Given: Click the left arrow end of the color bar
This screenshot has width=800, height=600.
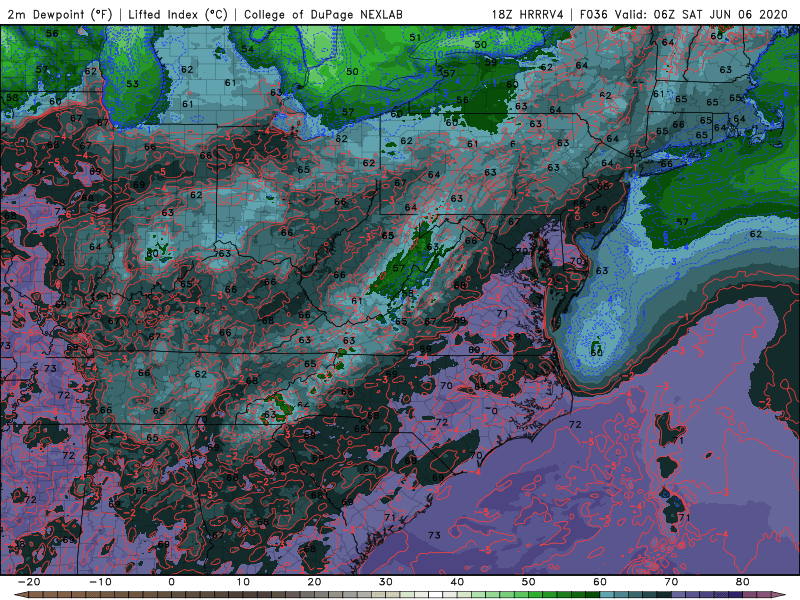Looking at the screenshot, I should (x=20, y=595).
